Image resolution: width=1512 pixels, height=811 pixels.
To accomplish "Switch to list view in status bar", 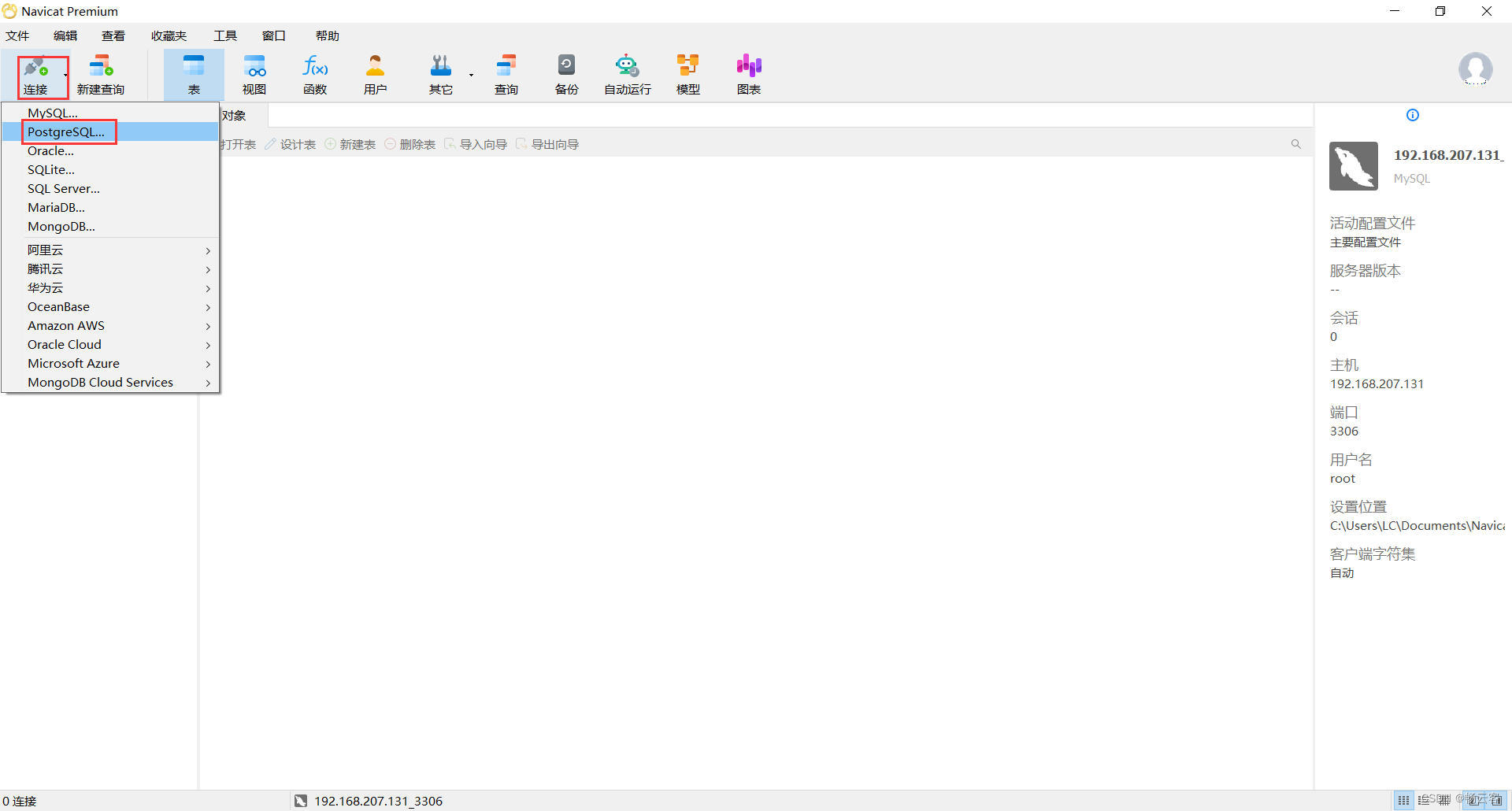I will click(x=1424, y=800).
